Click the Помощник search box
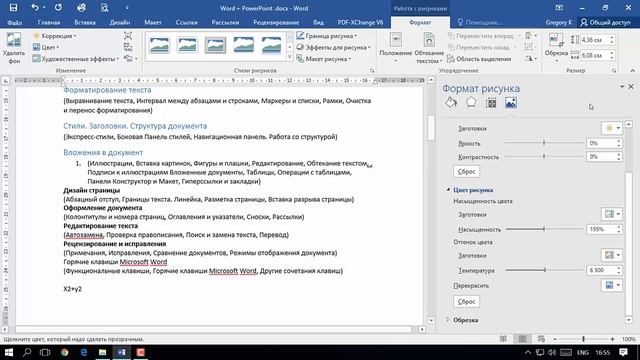640x360 pixels. click(x=480, y=22)
